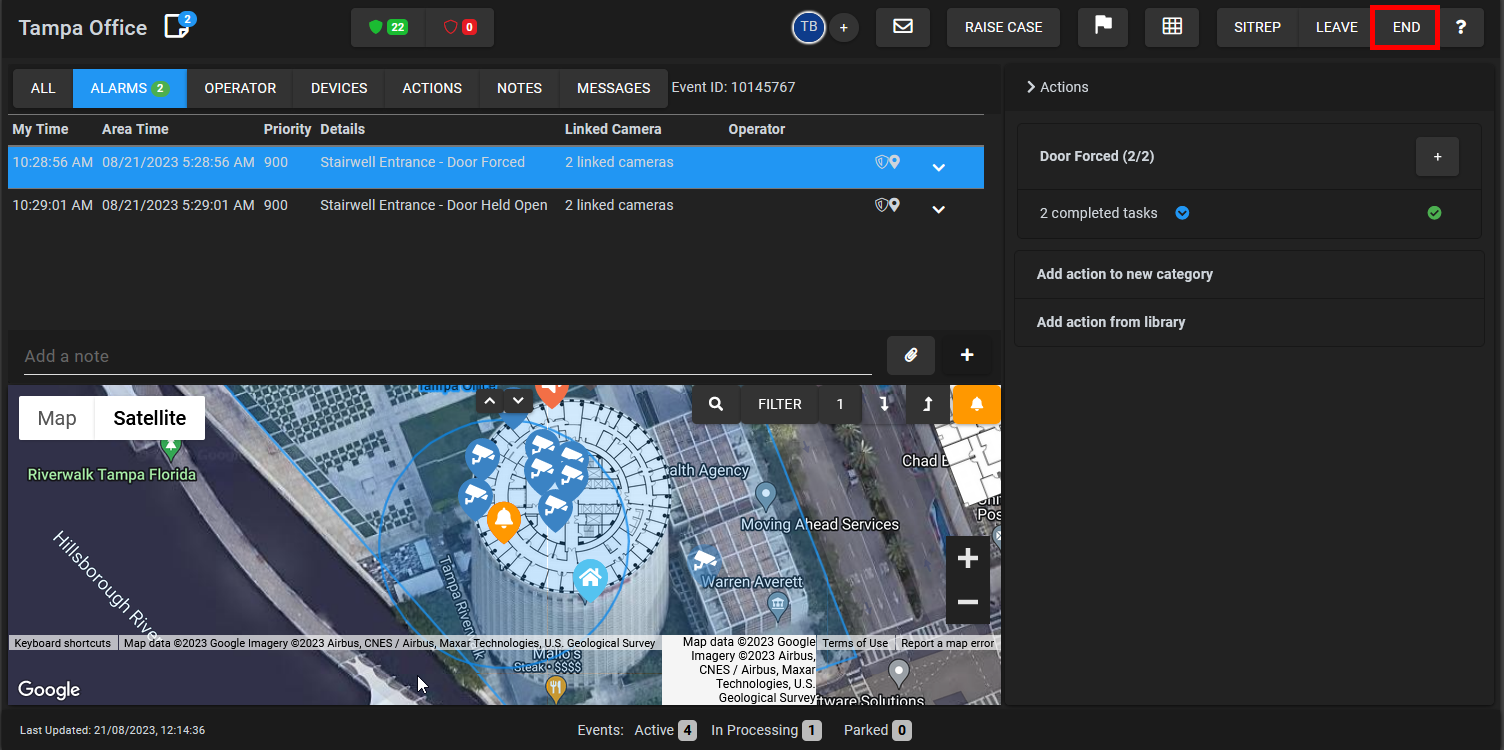Expand the 2 completed tasks list

(x=1182, y=213)
